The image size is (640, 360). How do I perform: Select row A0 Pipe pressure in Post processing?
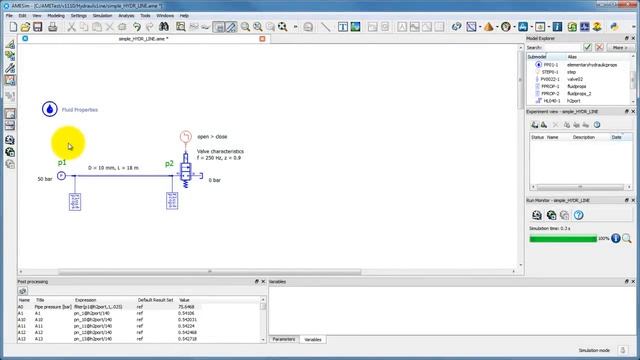point(138,307)
